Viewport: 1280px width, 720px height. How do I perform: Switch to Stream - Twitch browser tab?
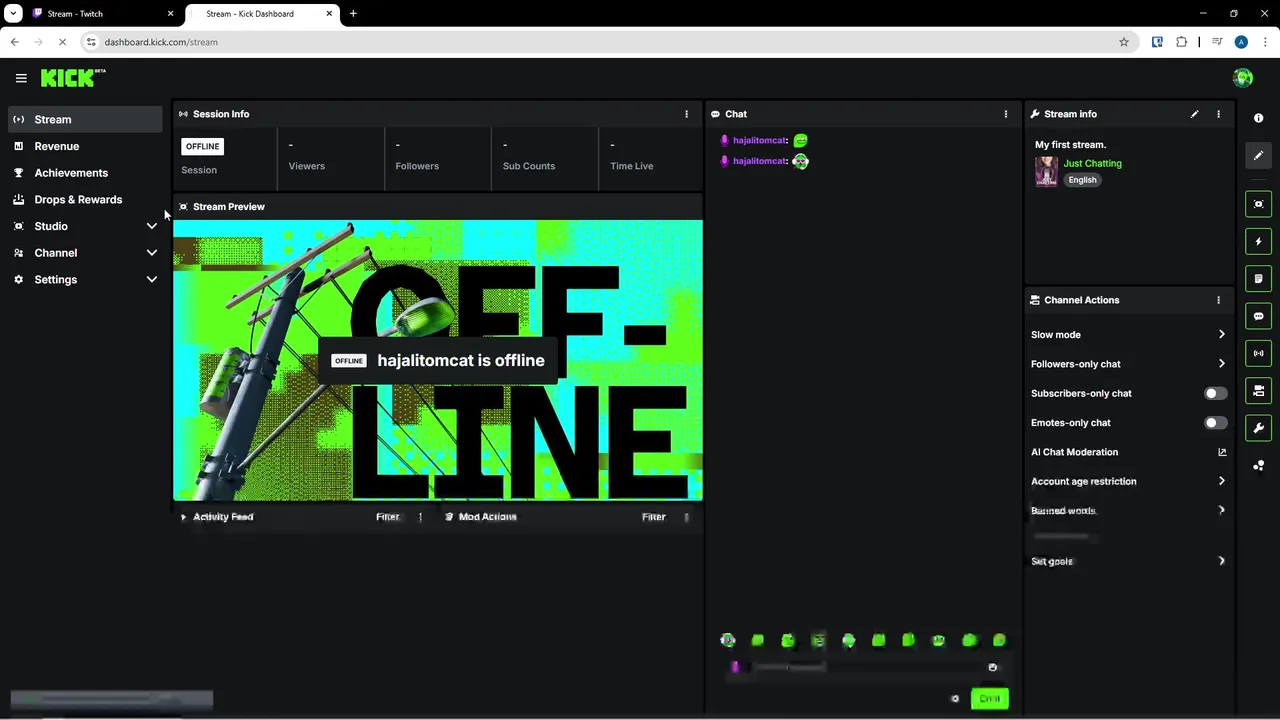tap(103, 14)
